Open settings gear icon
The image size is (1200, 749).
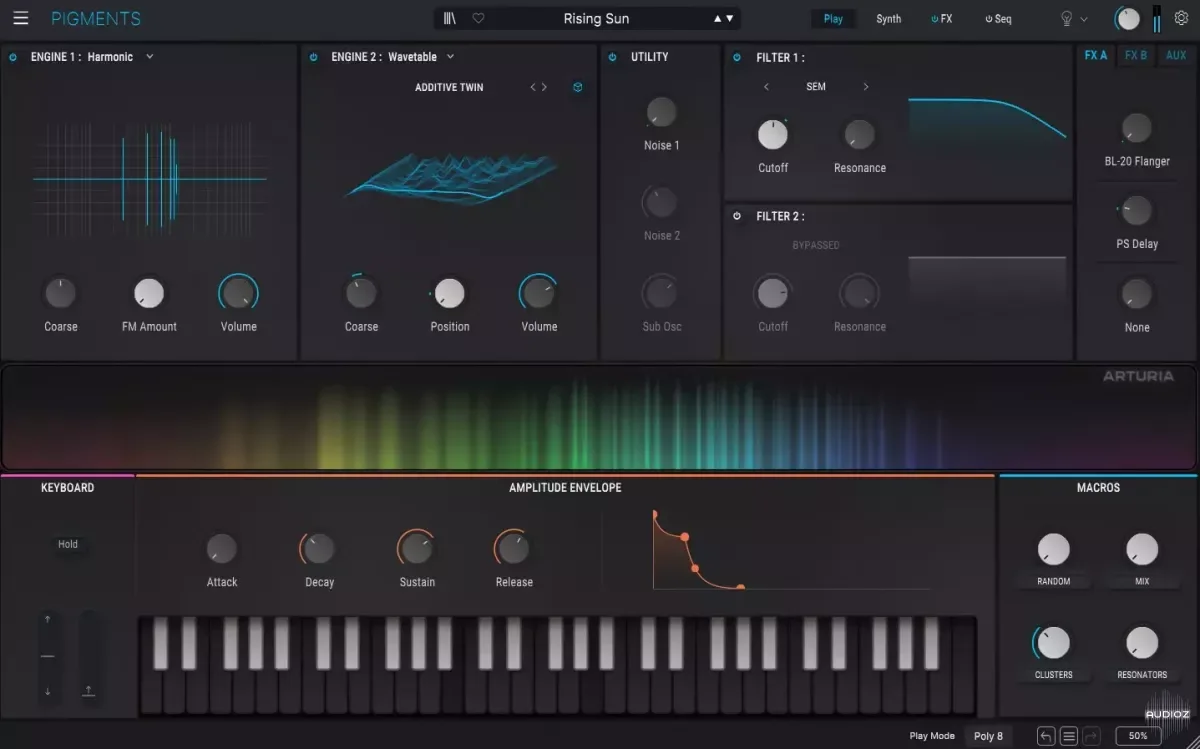tap(1181, 18)
